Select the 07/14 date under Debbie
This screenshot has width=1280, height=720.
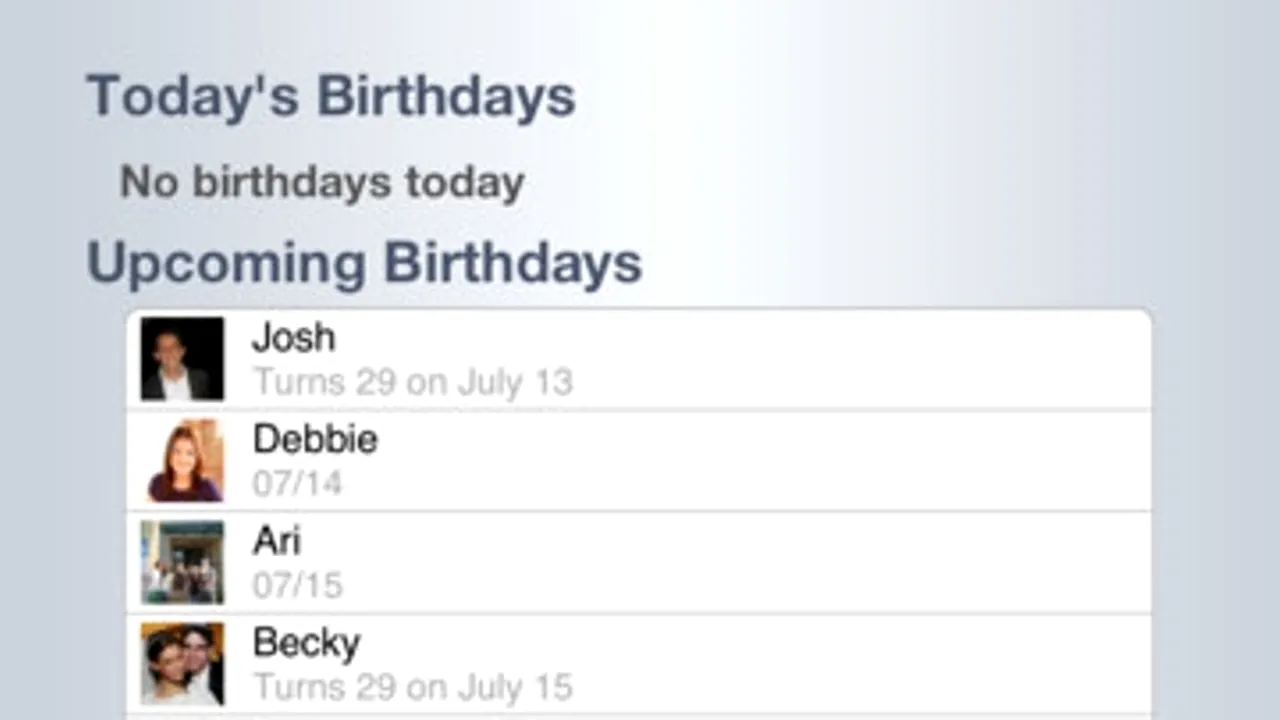pyautogui.click(x=297, y=484)
